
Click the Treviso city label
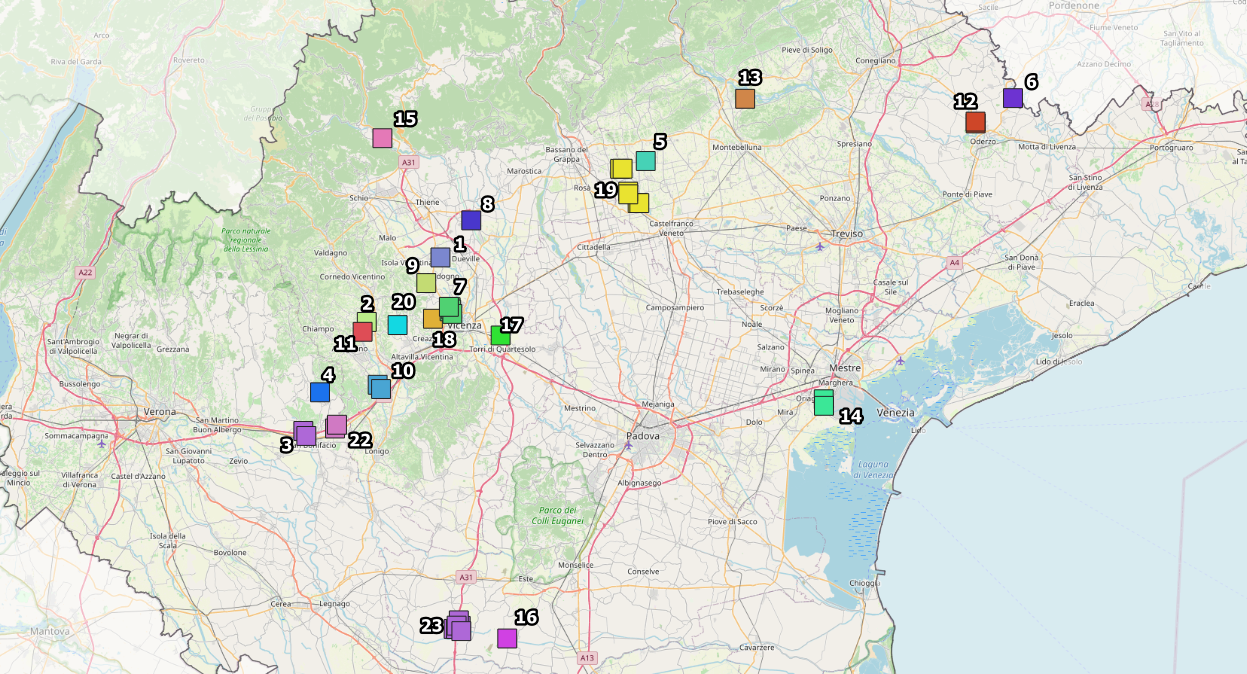(x=845, y=233)
